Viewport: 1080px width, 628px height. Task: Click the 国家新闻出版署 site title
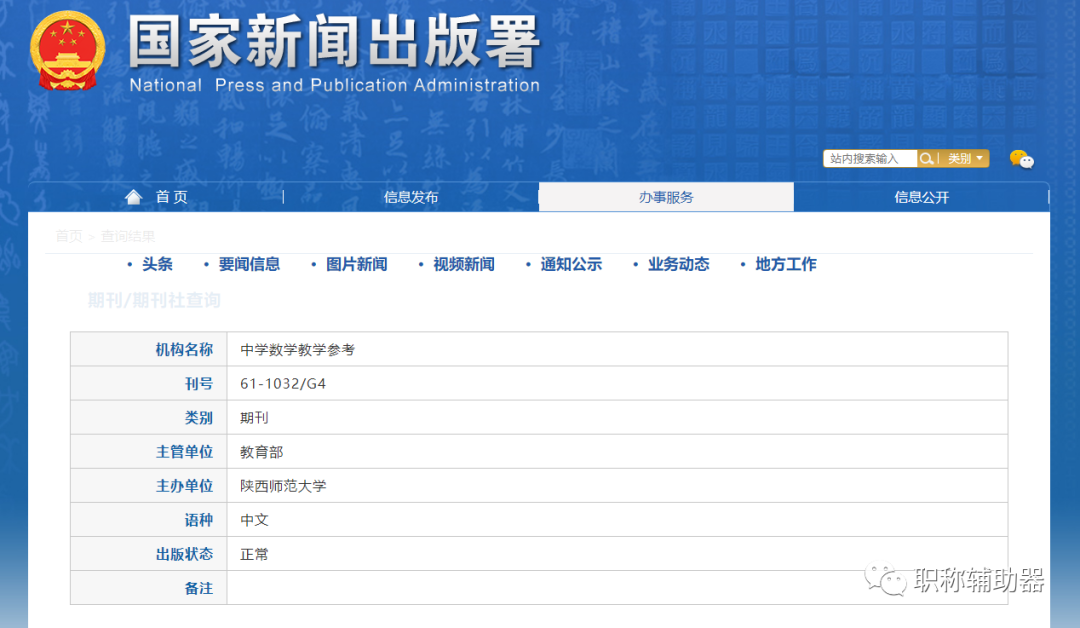point(334,43)
